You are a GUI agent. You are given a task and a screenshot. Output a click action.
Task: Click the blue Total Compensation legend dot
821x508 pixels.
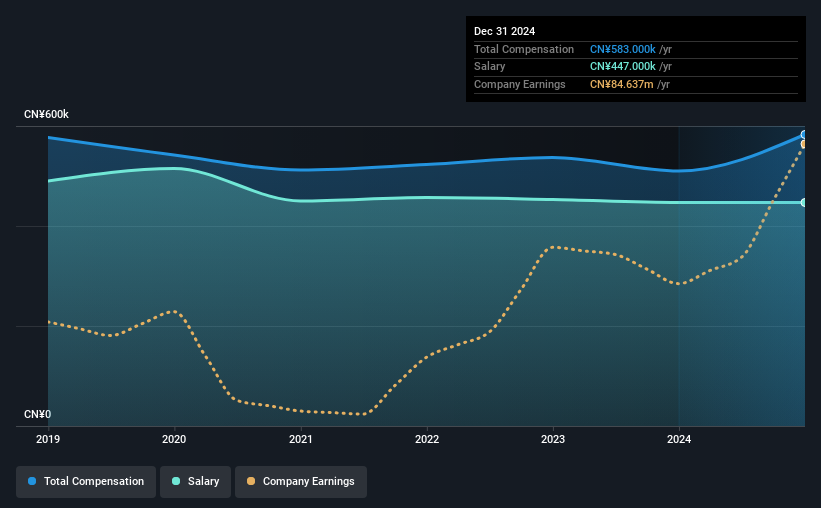(x=32, y=481)
